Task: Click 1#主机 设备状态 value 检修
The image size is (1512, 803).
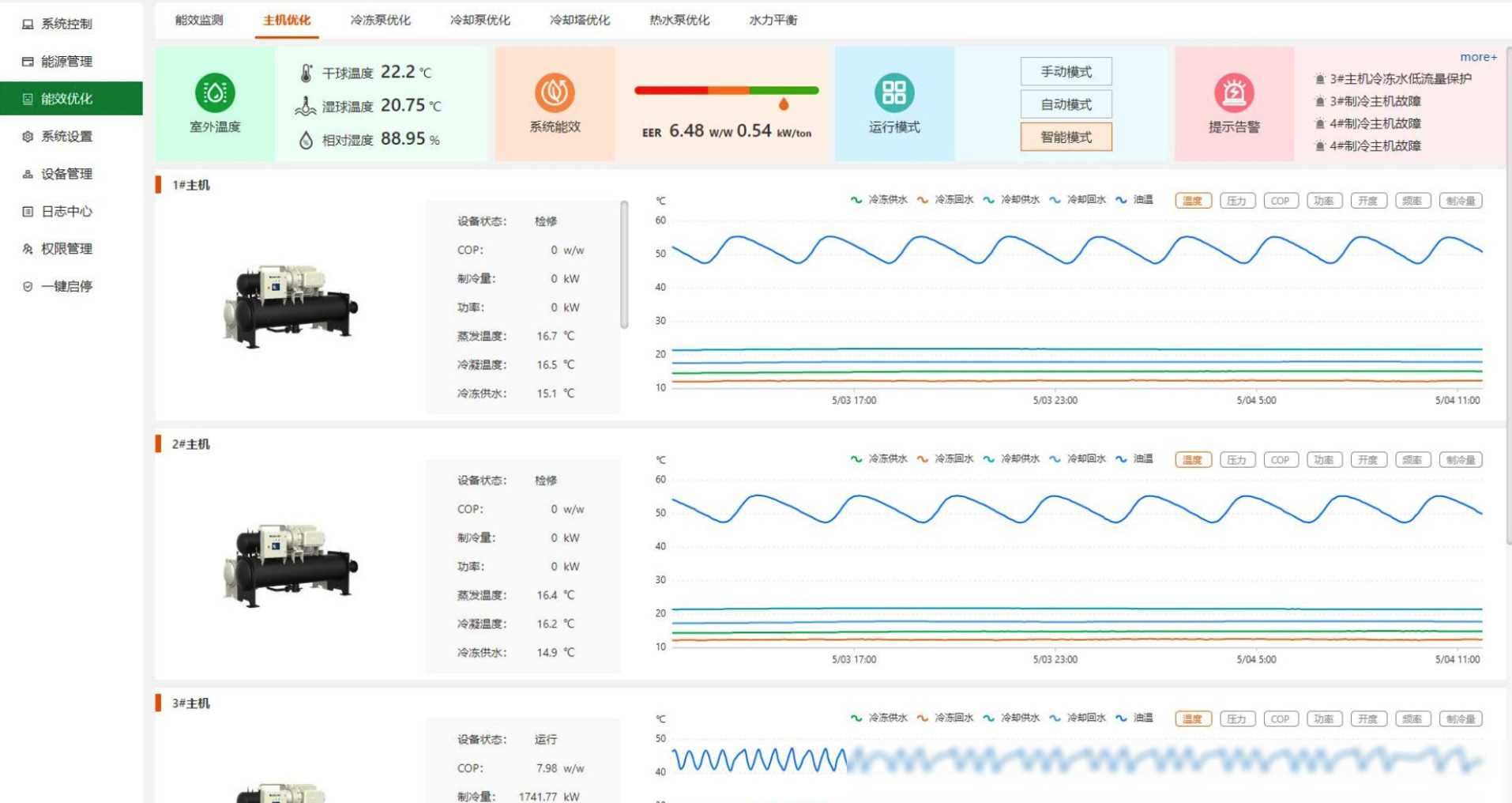Action: (x=546, y=221)
